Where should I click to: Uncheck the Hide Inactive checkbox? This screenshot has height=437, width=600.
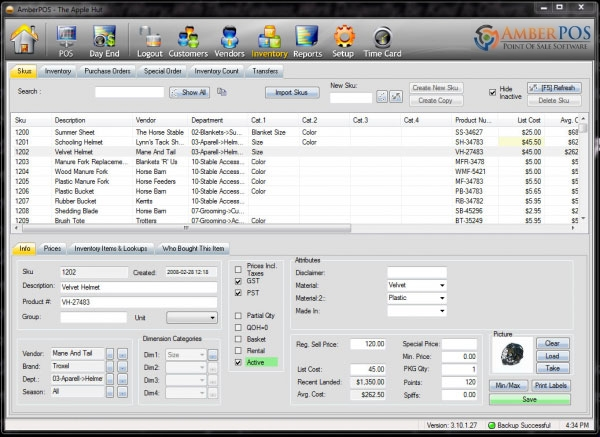point(493,92)
